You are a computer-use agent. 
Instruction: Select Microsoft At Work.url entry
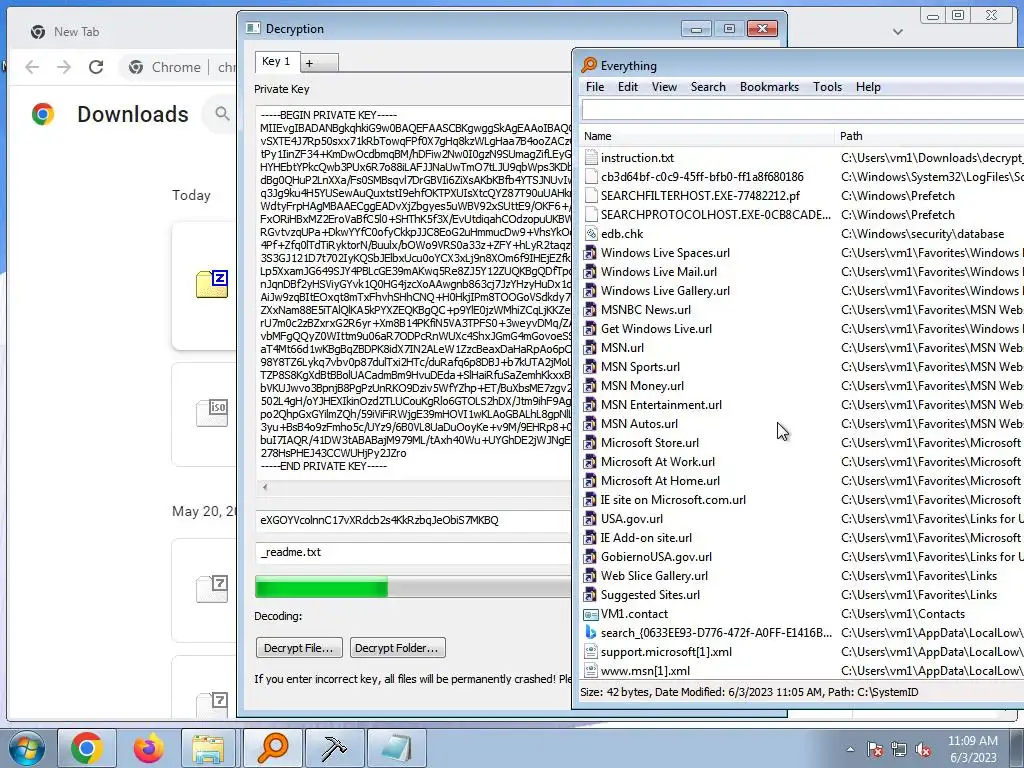658,462
